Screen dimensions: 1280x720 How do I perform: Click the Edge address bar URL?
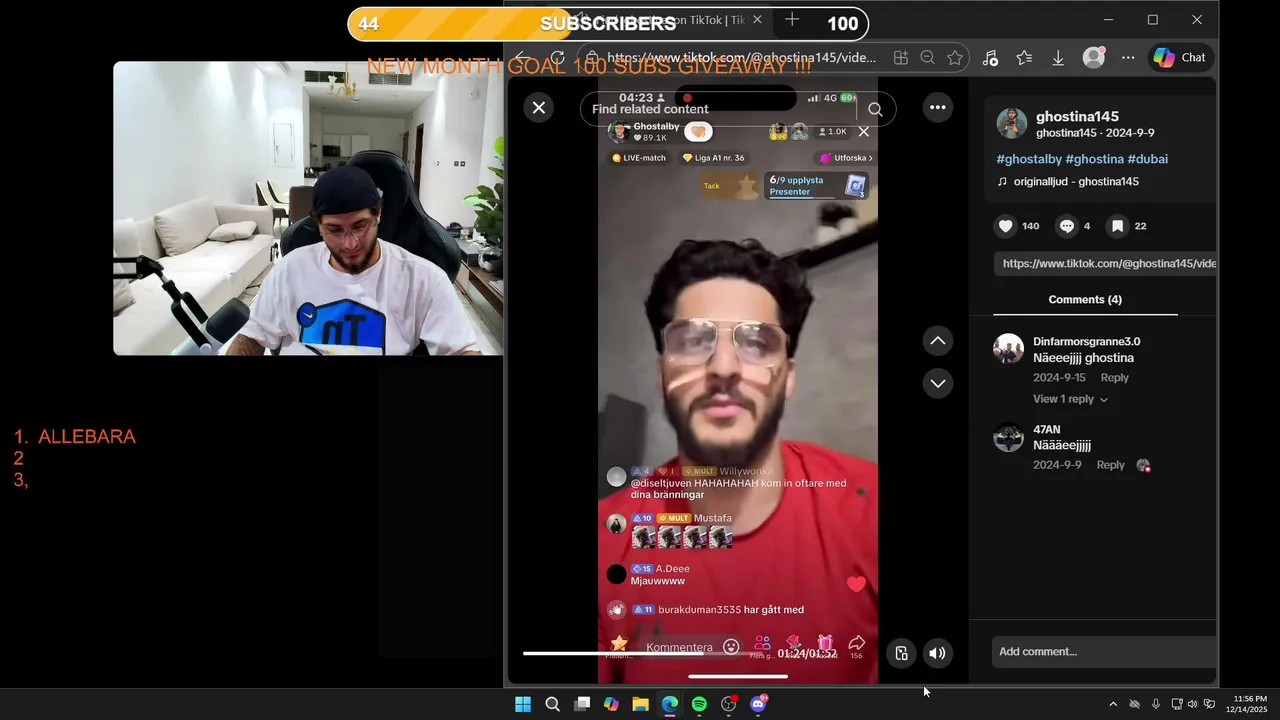tap(741, 58)
